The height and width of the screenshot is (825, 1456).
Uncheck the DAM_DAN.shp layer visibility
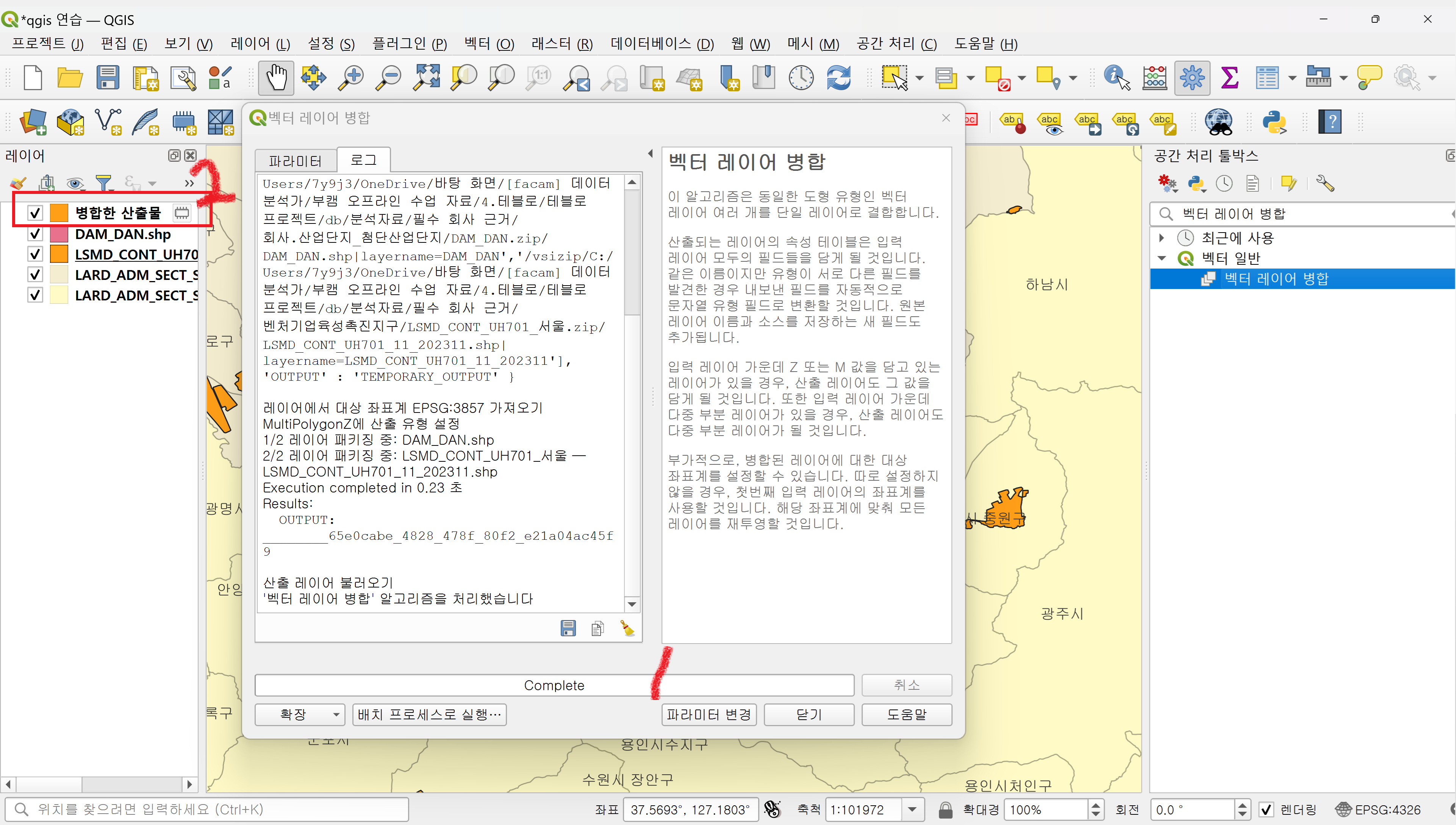click(x=35, y=234)
